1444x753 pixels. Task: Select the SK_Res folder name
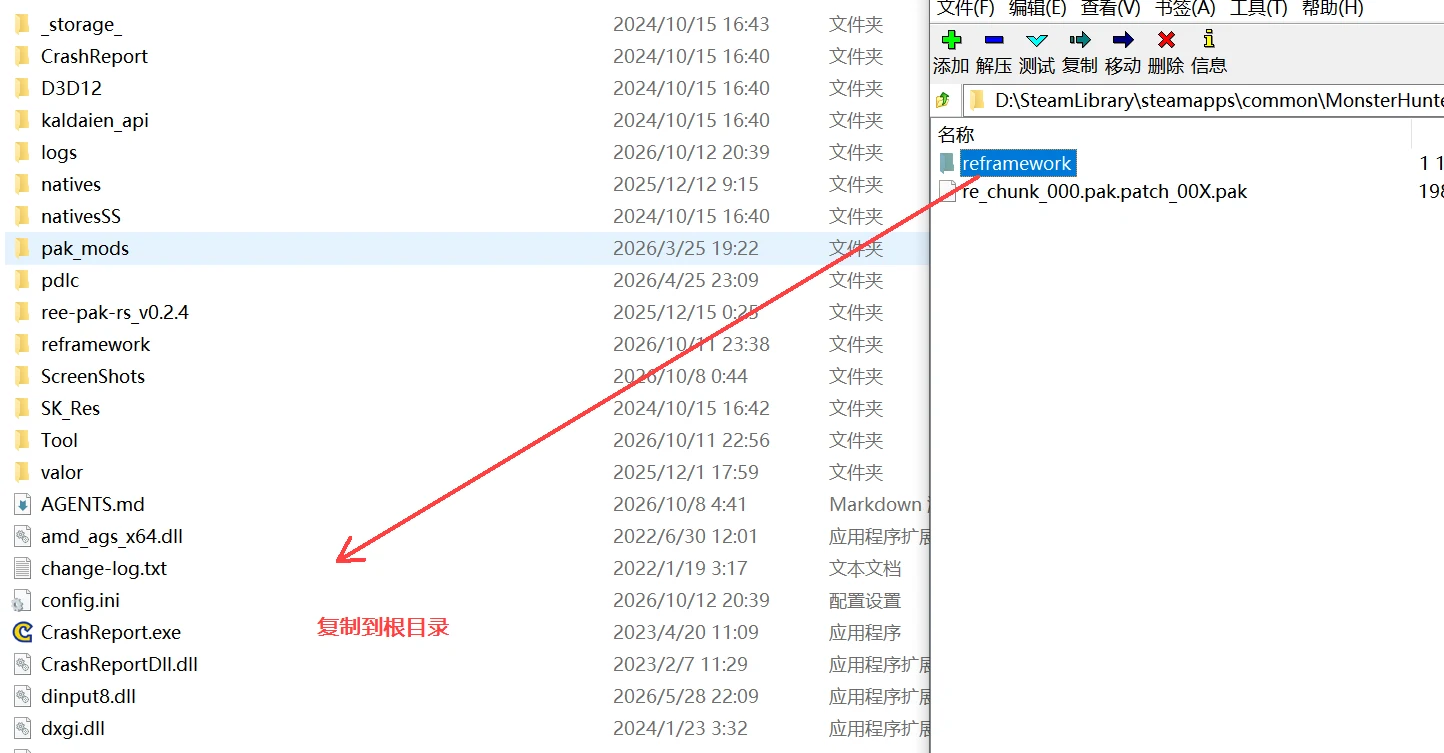[x=71, y=408]
